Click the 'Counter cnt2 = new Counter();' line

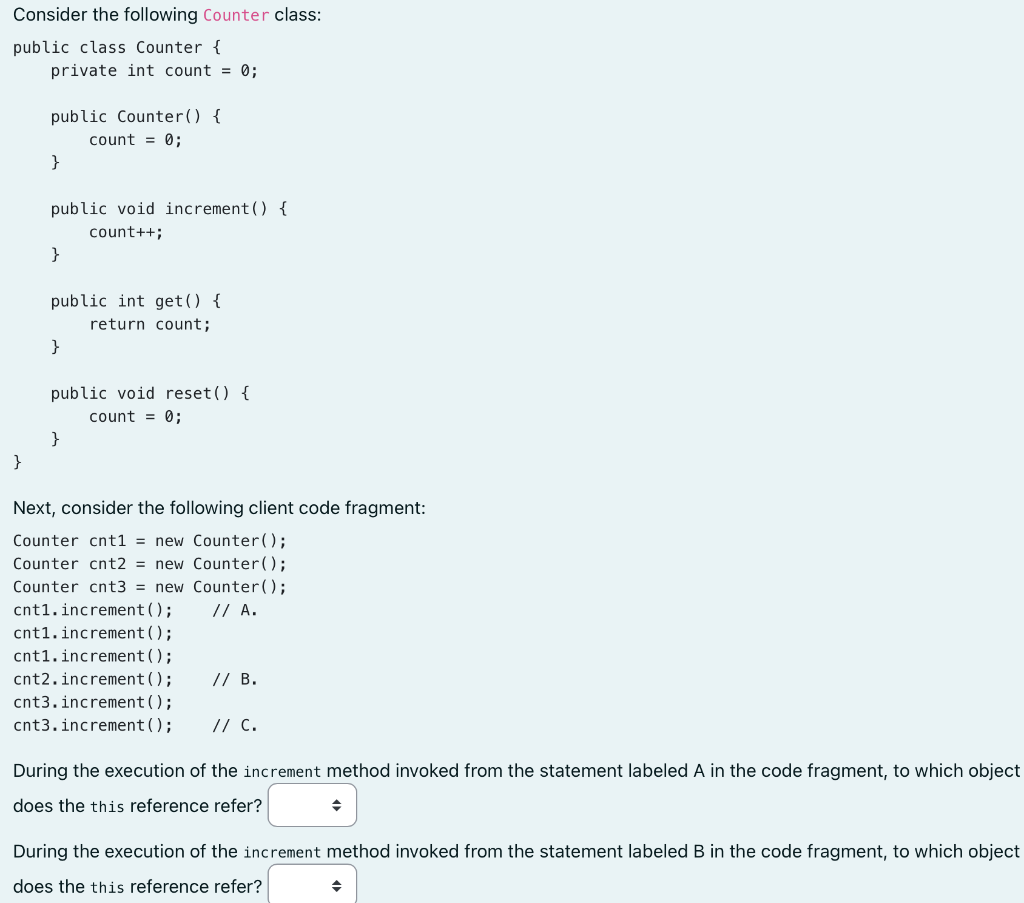150,563
